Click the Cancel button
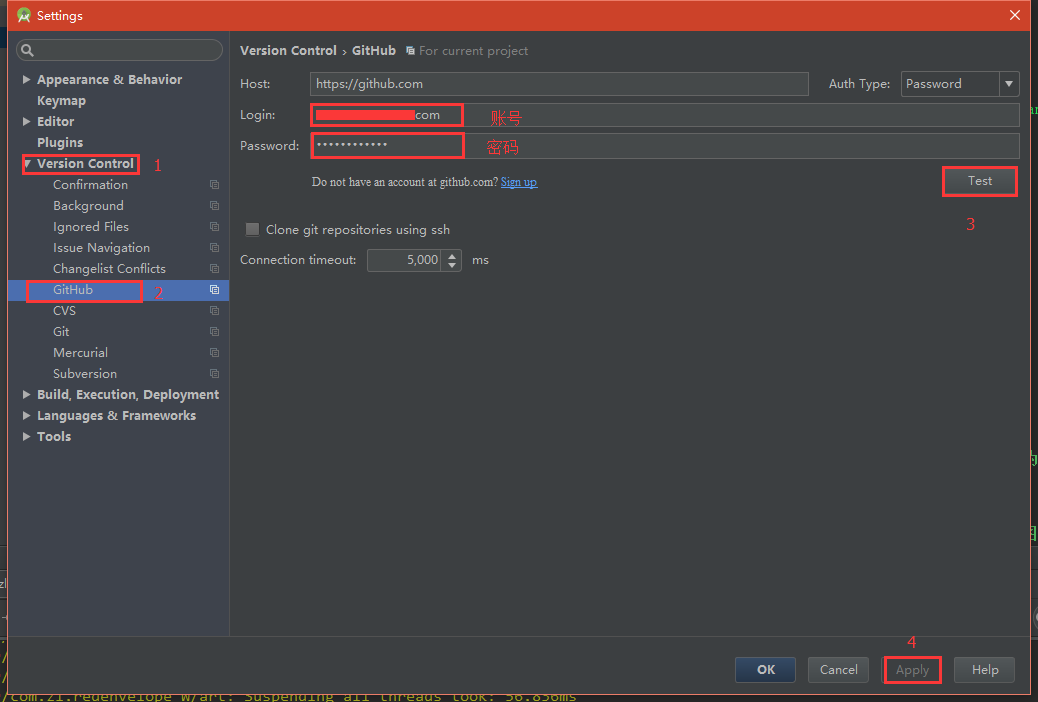This screenshot has height=702, width=1038. tap(839, 670)
